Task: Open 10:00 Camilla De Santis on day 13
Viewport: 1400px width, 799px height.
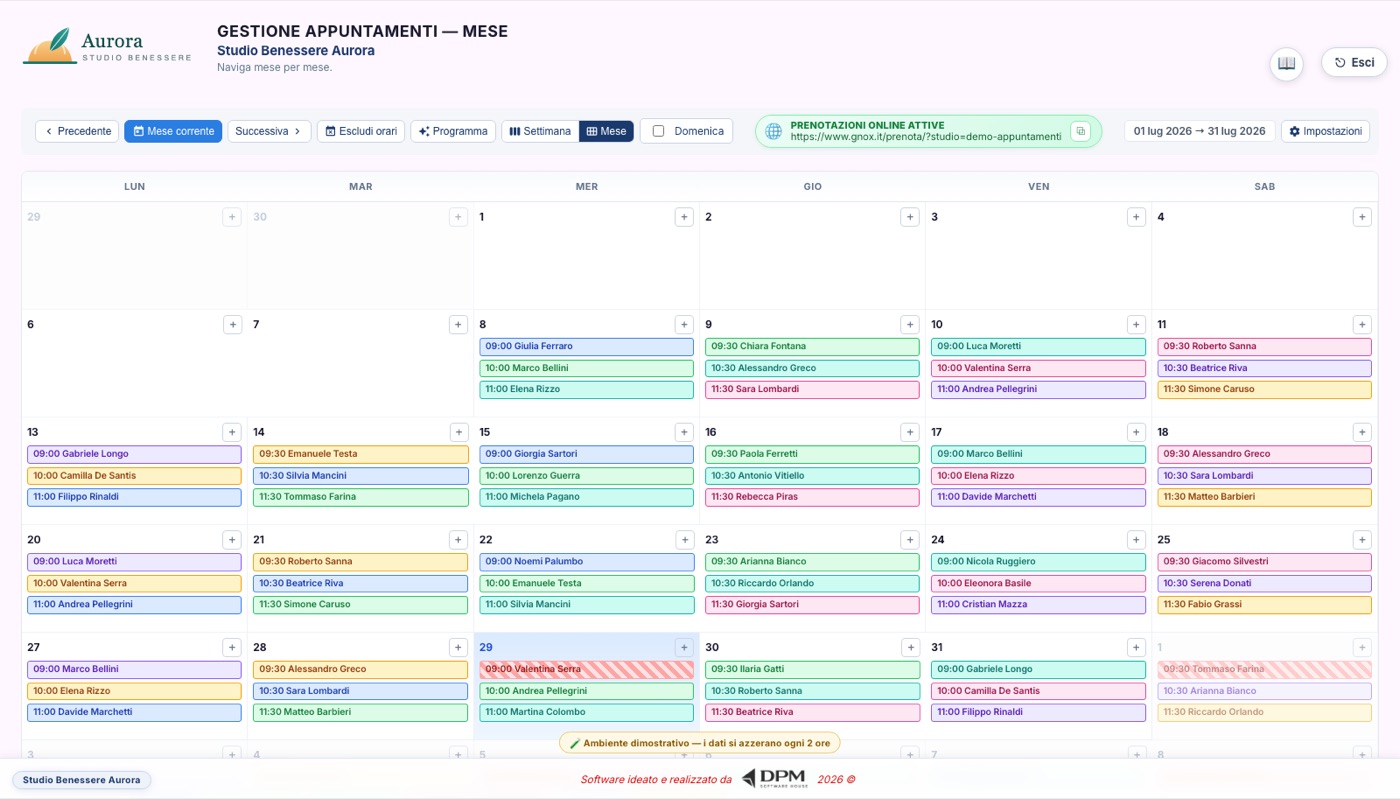Action: pos(134,476)
